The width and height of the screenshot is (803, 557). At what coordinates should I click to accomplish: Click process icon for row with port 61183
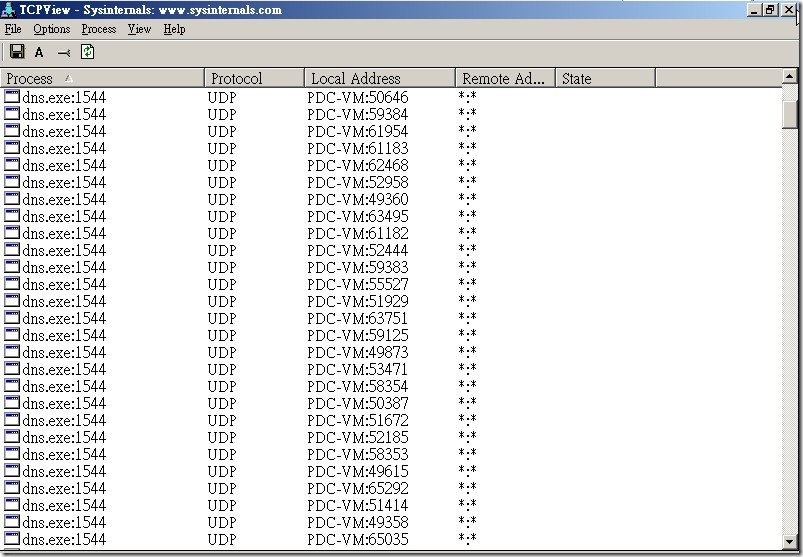(x=12, y=147)
